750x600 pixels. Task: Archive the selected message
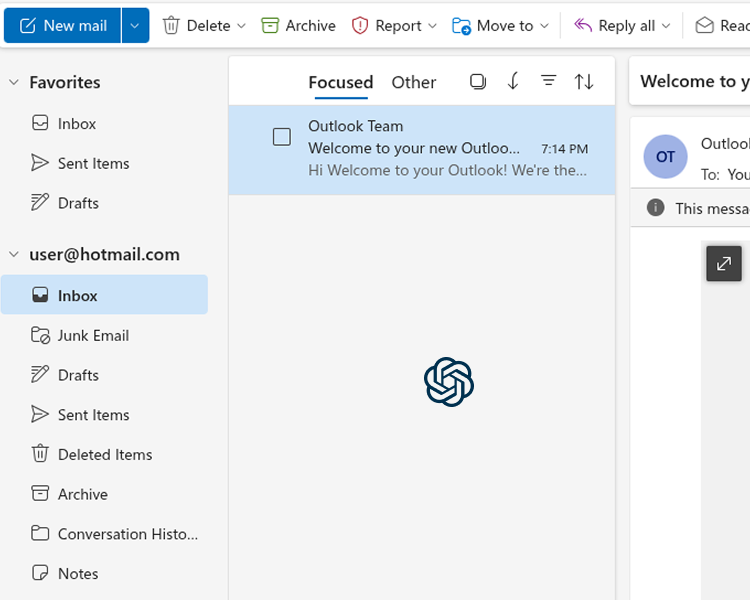click(x=298, y=26)
